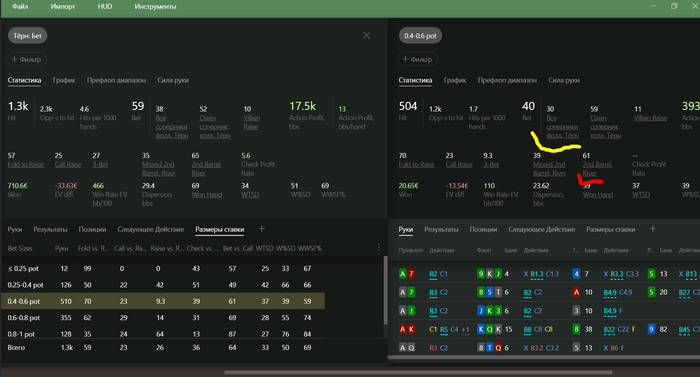Add a filter in the 0.4-0.6 pot panel
700x377 pixels.
coord(418,59)
